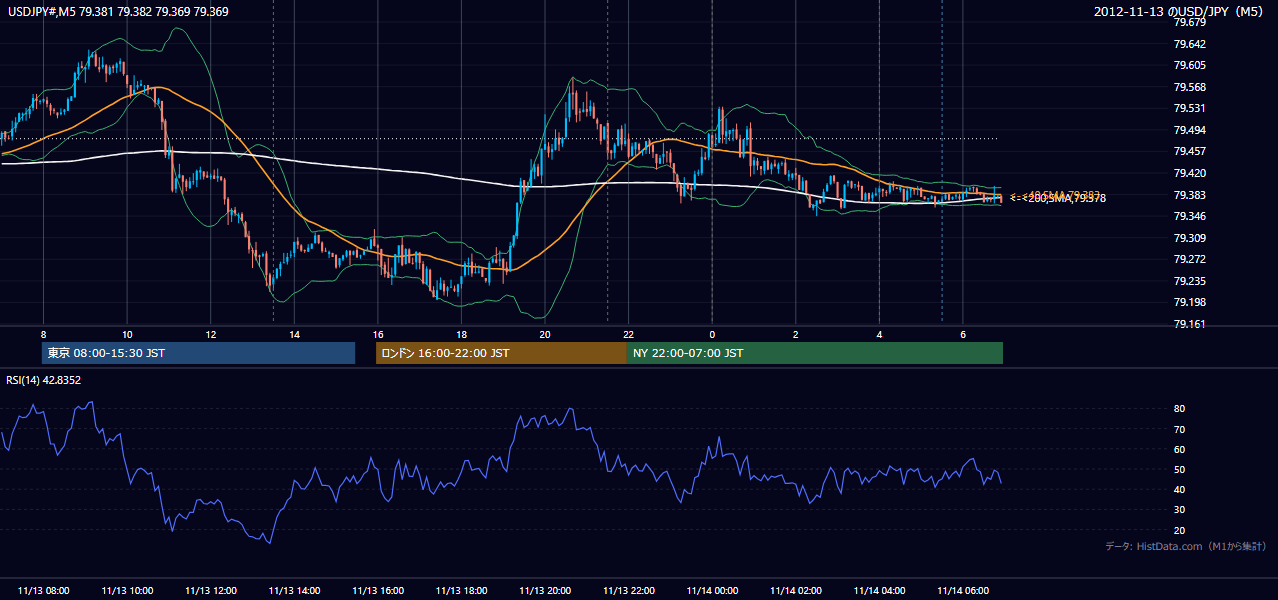Screen dimensions: 1278x600
Task: Click the 11/13 10:00 bottom time label
Action: (x=127, y=591)
